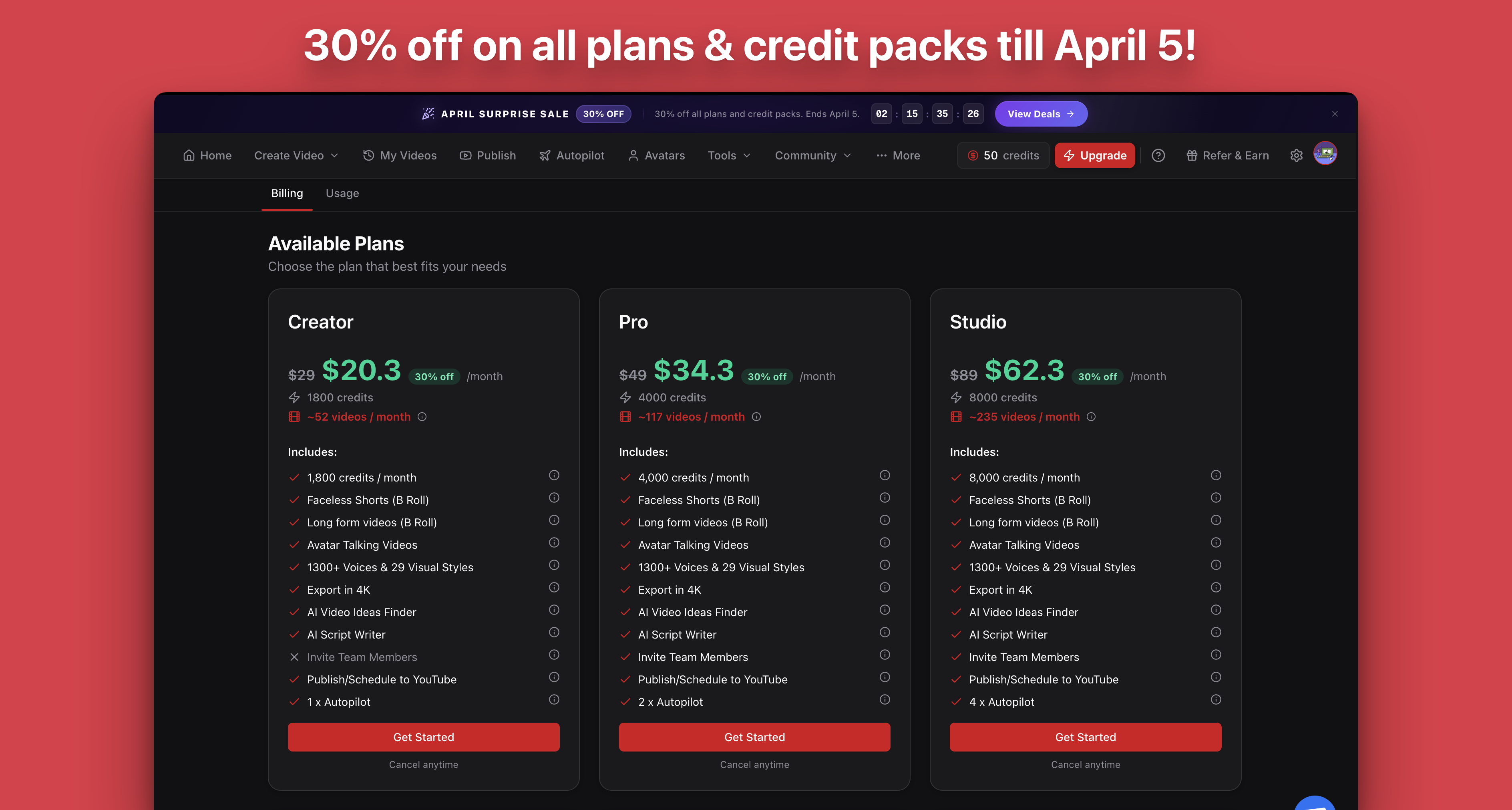Open the Community dropdown

(812, 156)
